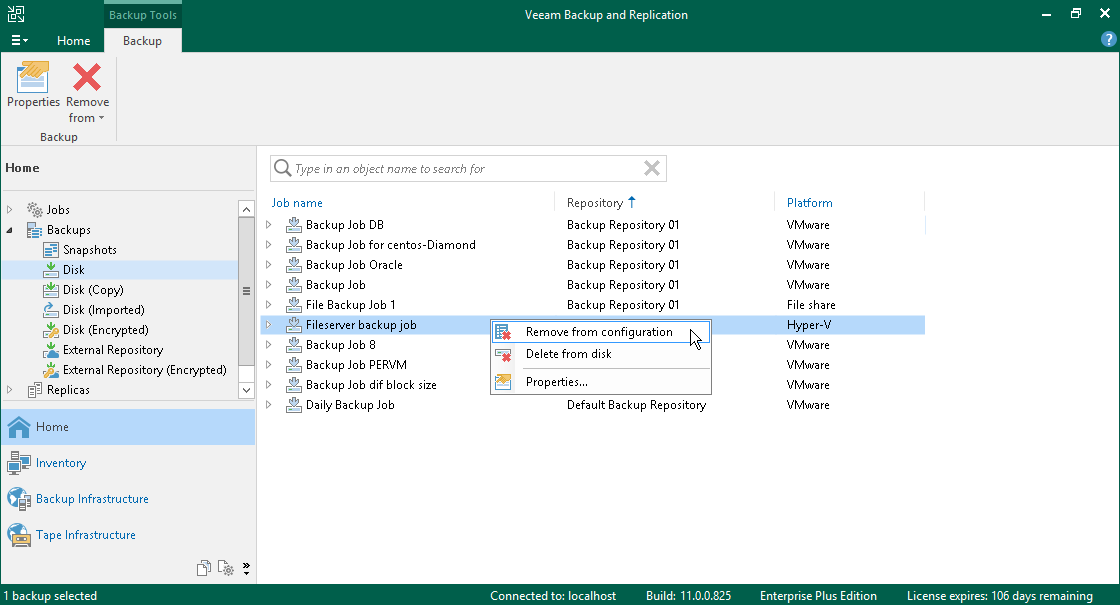
Task: Select the Disk (Encrypted) node icon
Action: (x=51, y=330)
